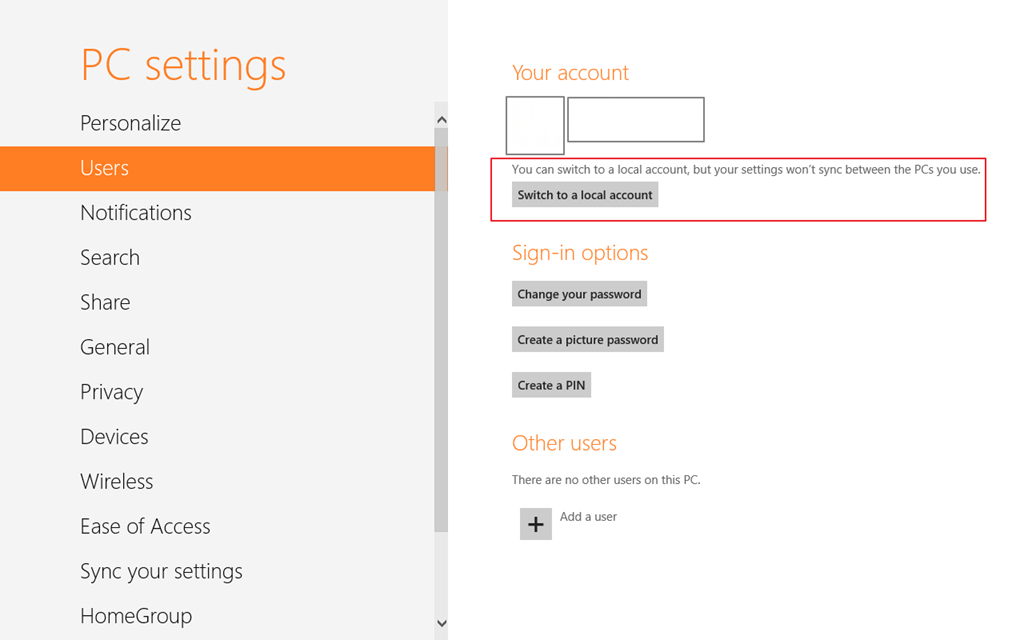This screenshot has height=640, width=1024.
Task: Select the Users category
Action: coord(217,168)
